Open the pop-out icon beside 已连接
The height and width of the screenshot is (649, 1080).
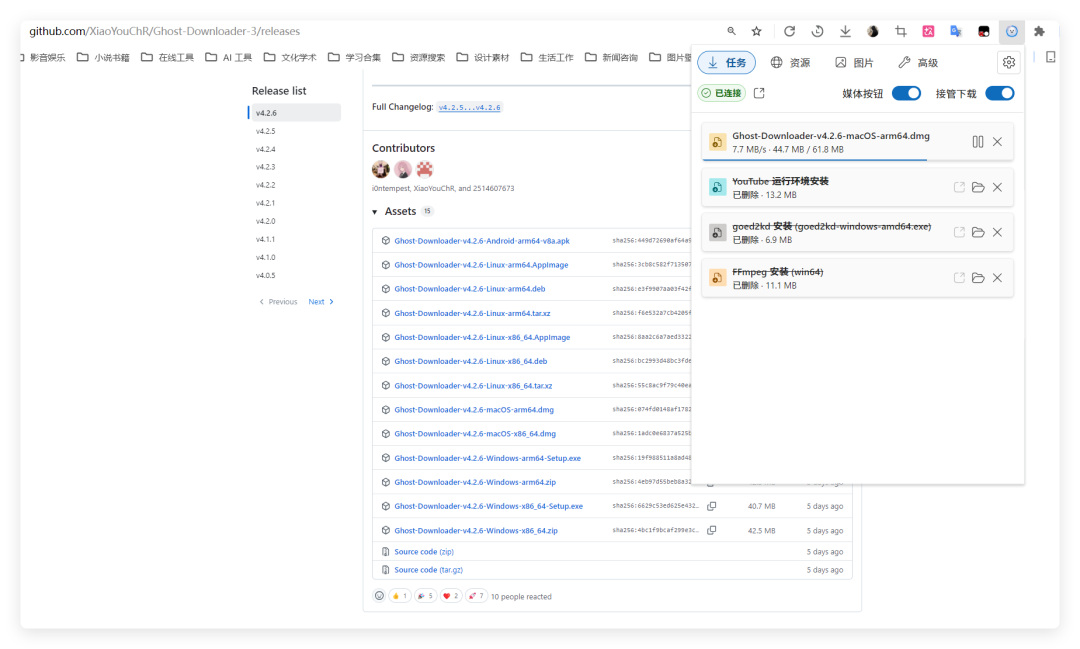click(x=759, y=93)
